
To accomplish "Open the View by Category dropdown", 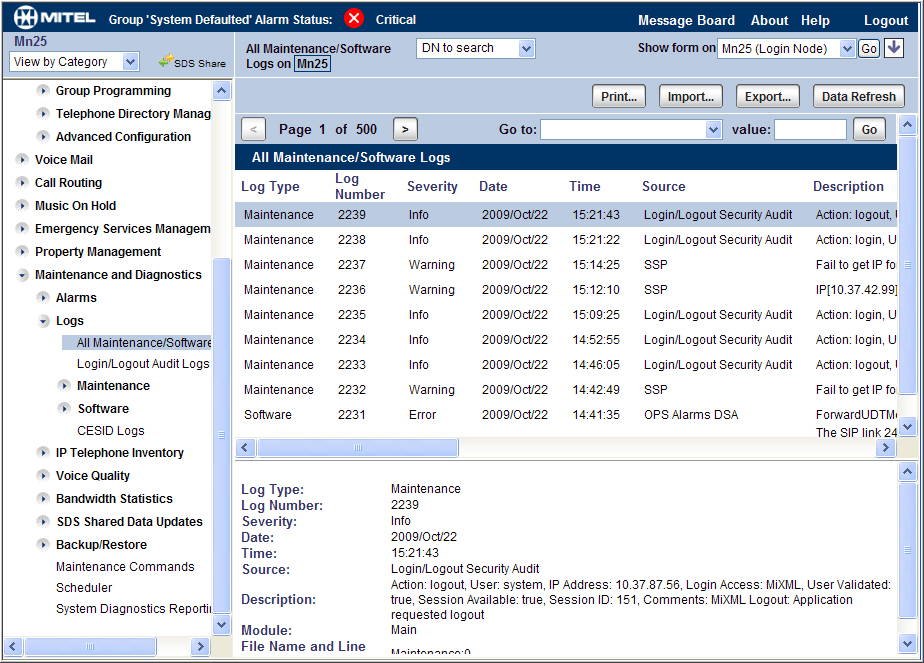I will [x=74, y=61].
